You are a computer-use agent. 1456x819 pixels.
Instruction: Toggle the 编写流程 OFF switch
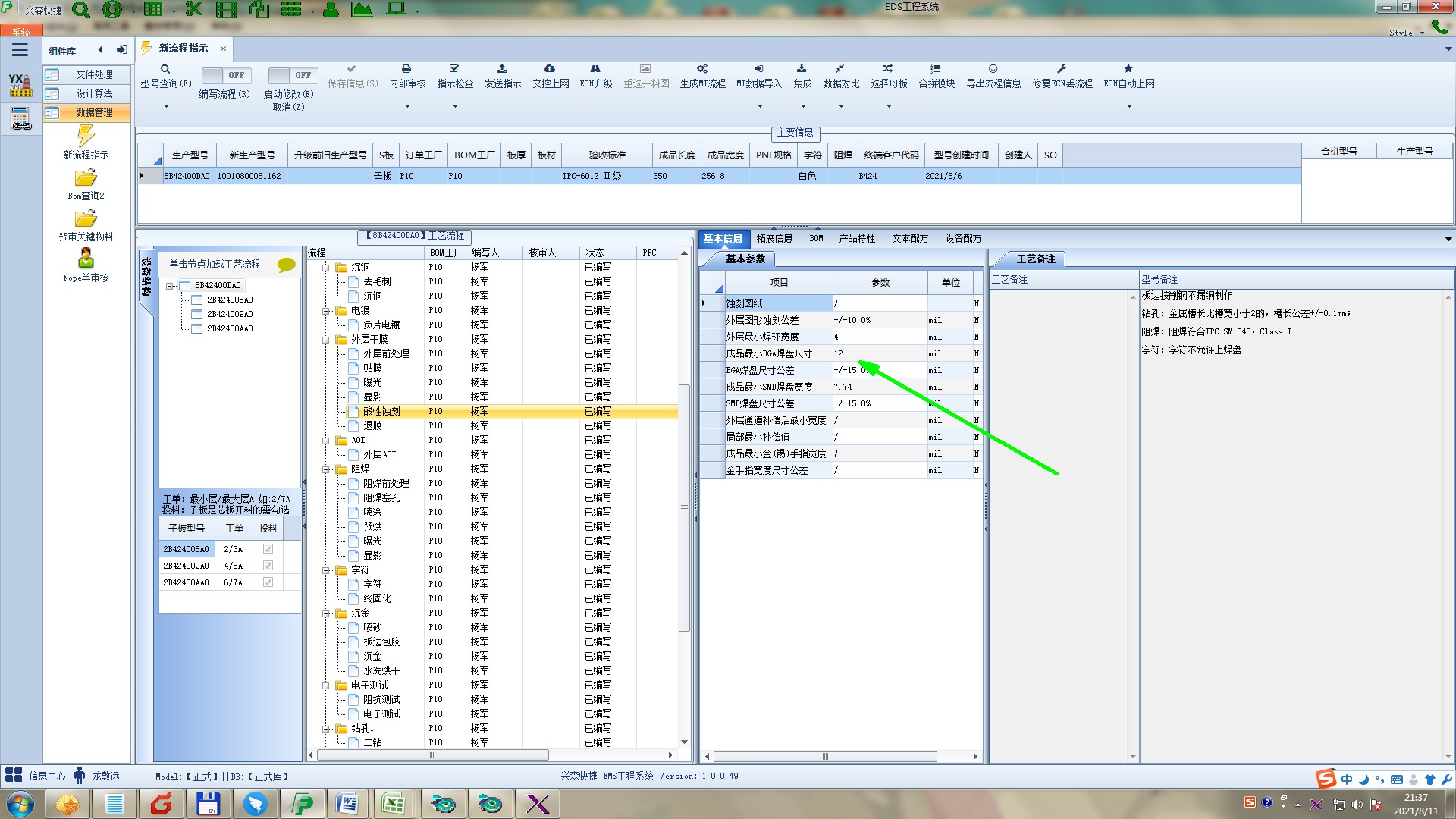tap(225, 75)
